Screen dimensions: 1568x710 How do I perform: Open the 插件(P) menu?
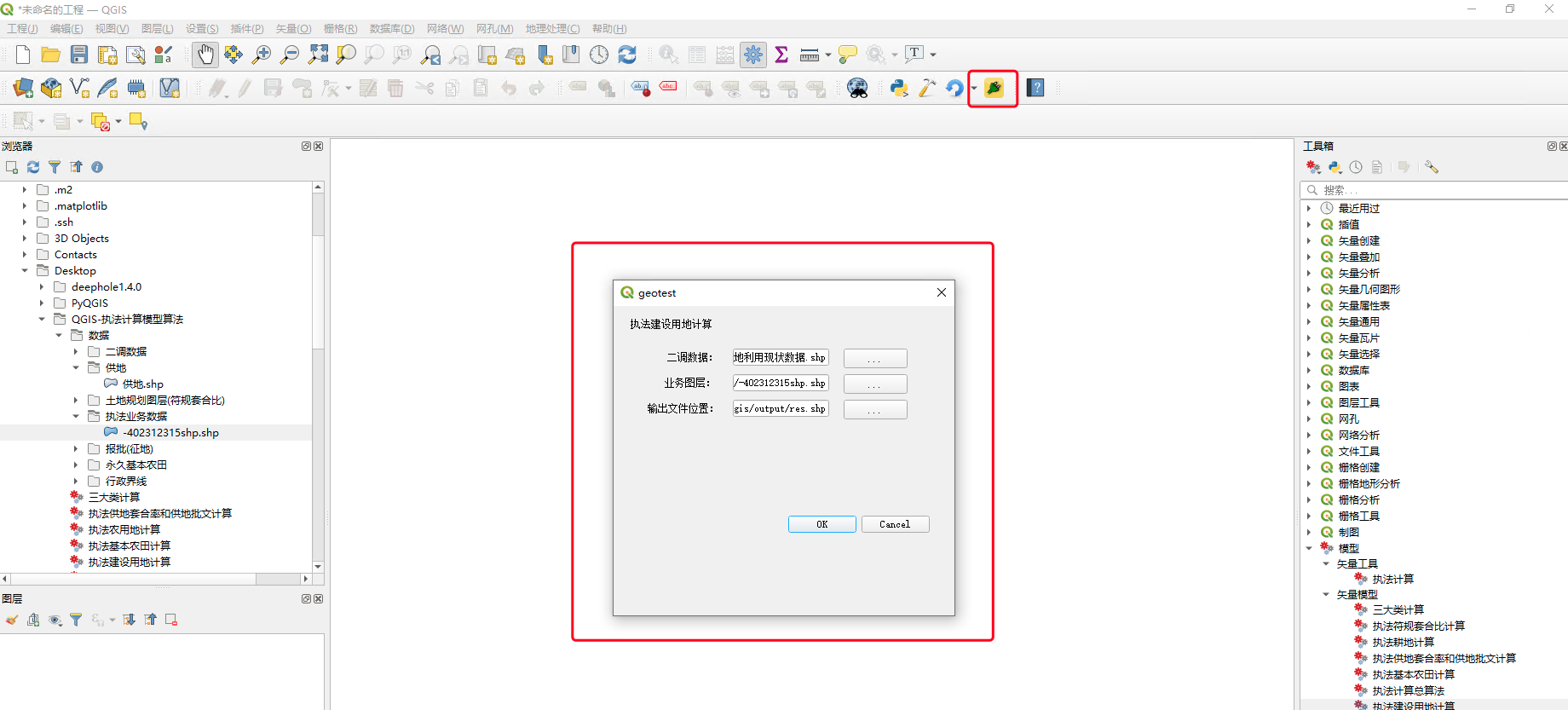[x=247, y=29]
